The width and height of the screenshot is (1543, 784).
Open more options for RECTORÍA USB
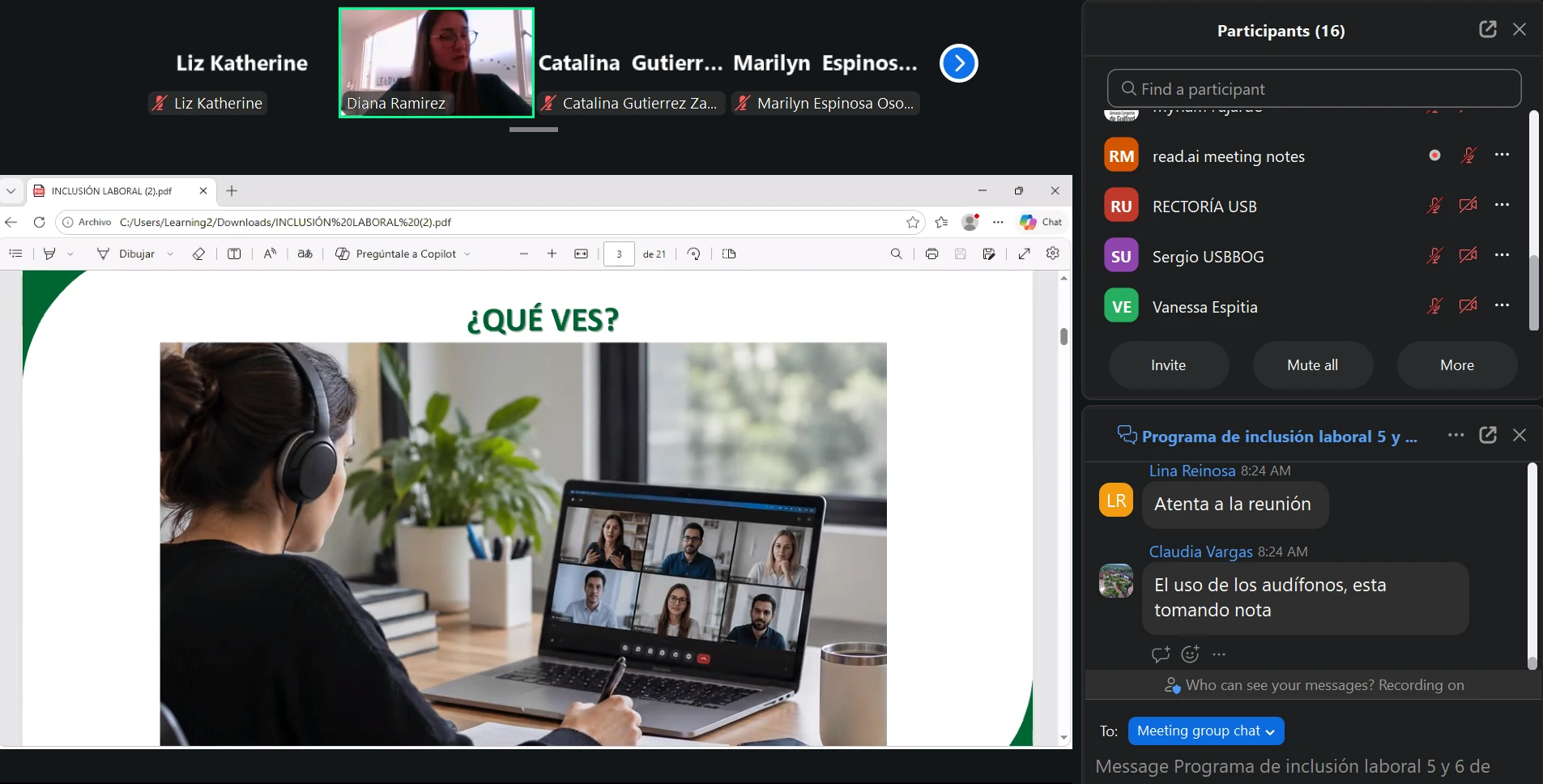(x=1502, y=205)
